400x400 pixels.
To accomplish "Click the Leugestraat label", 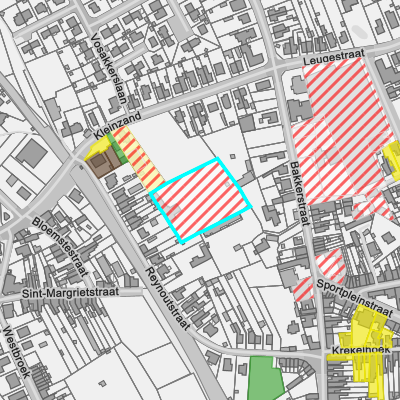I will (334, 57).
